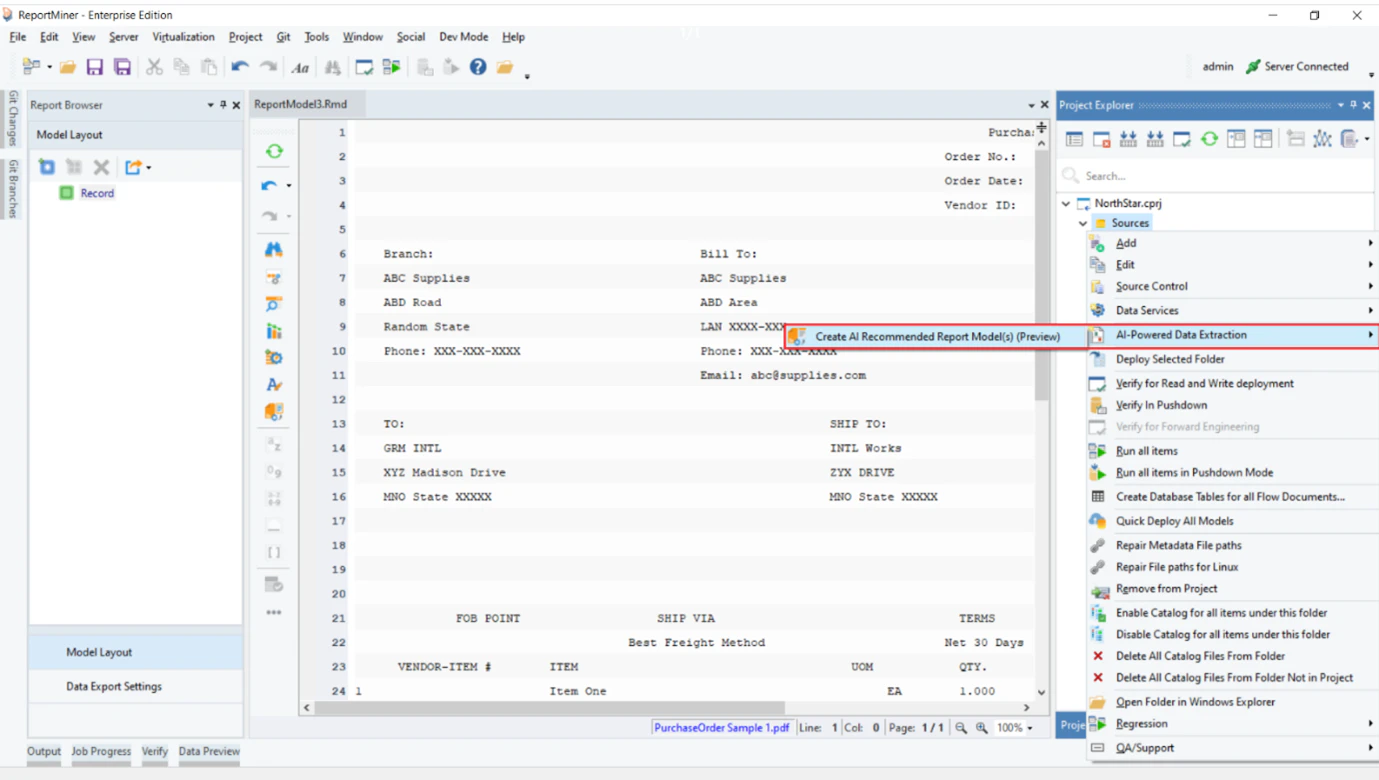Collapse the NorthStar.cprj project node
The width and height of the screenshot is (1379, 780).
tap(1064, 203)
